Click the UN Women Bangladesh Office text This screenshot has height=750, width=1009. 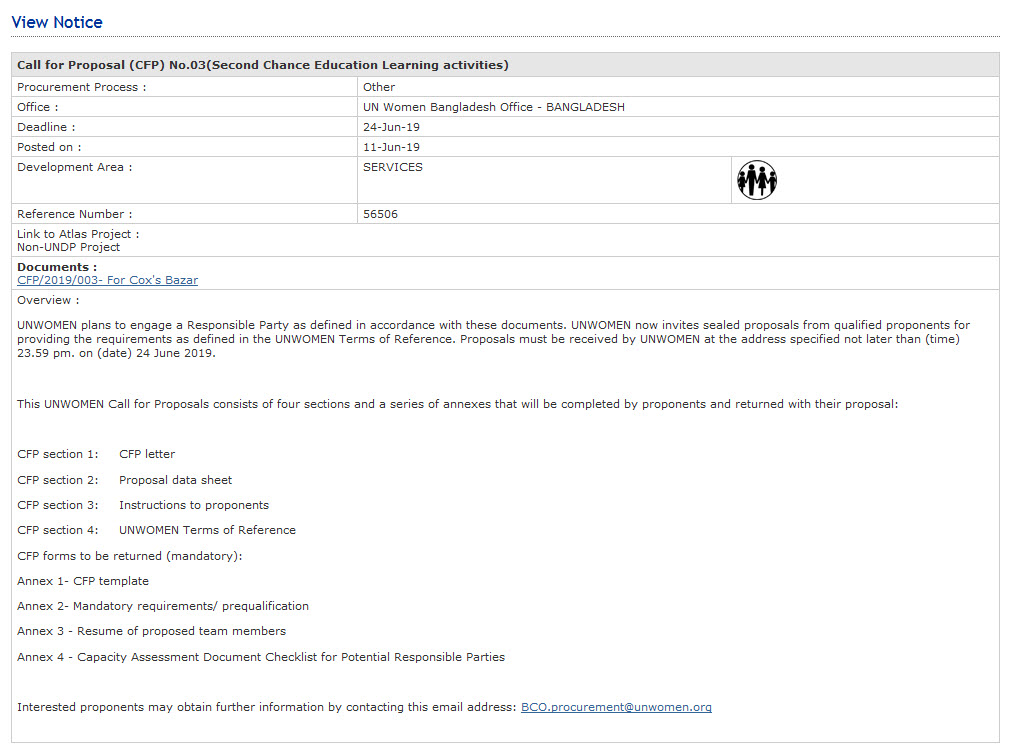pyautogui.click(x=494, y=107)
